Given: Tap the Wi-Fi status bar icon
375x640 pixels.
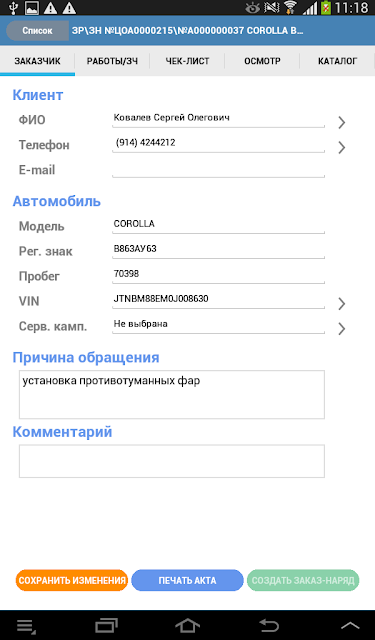Looking at the screenshot, I should tap(290, 7).
